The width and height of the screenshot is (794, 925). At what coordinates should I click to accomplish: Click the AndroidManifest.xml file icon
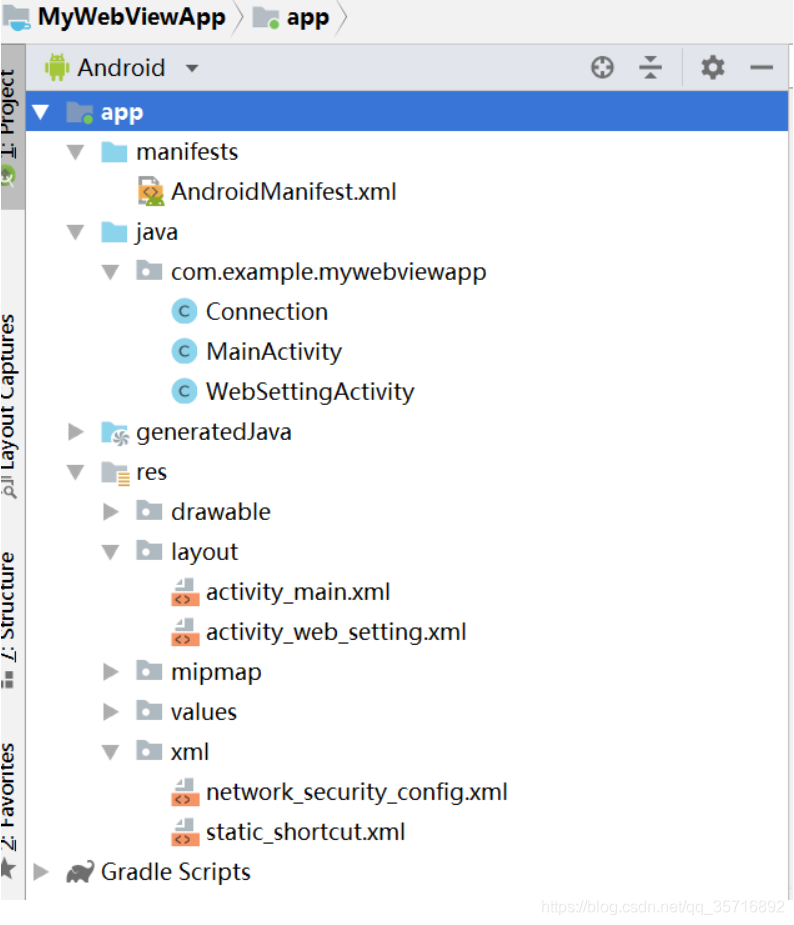(x=150, y=191)
